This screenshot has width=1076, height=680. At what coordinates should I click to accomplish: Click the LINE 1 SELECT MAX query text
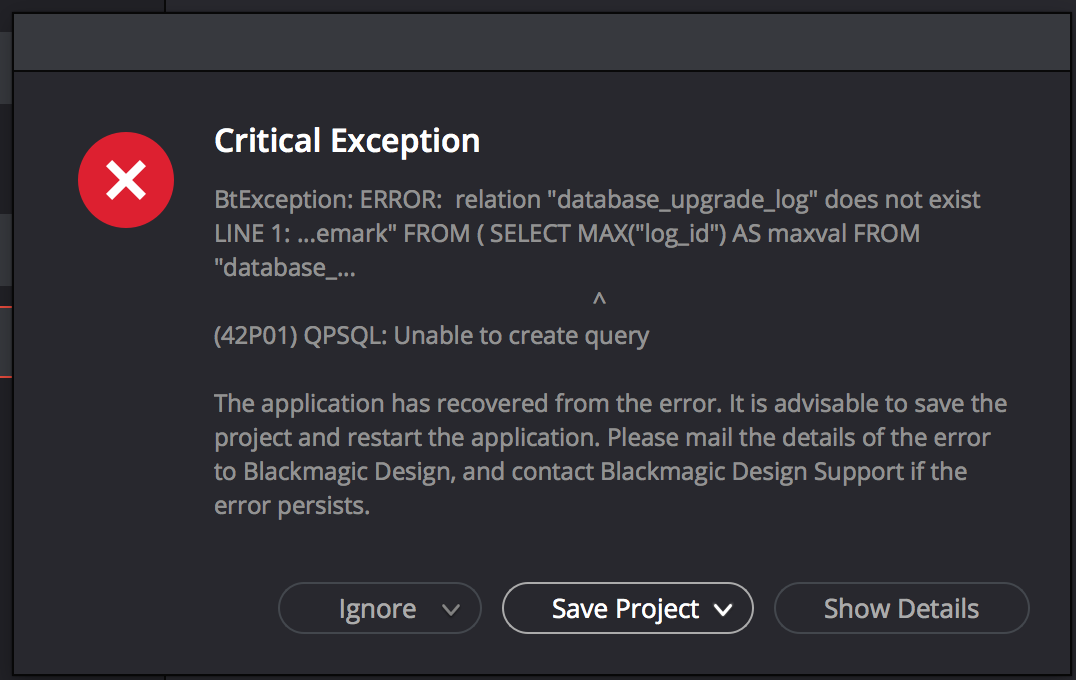(567, 233)
